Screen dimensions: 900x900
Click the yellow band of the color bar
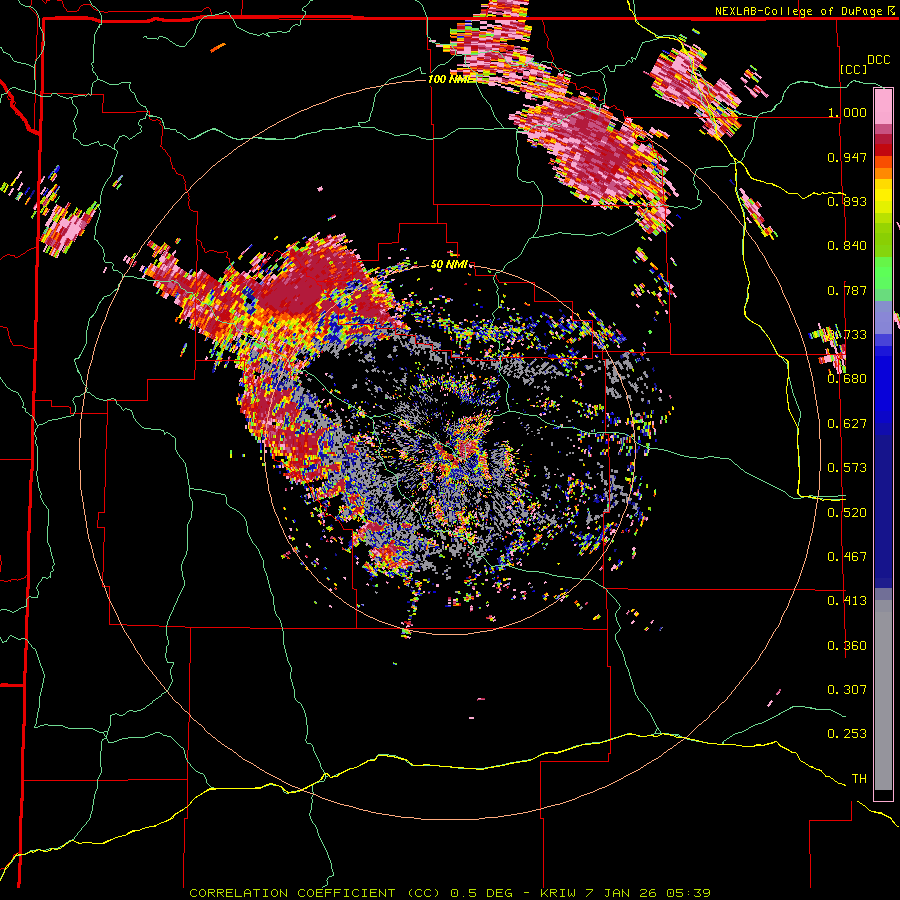coord(883,196)
